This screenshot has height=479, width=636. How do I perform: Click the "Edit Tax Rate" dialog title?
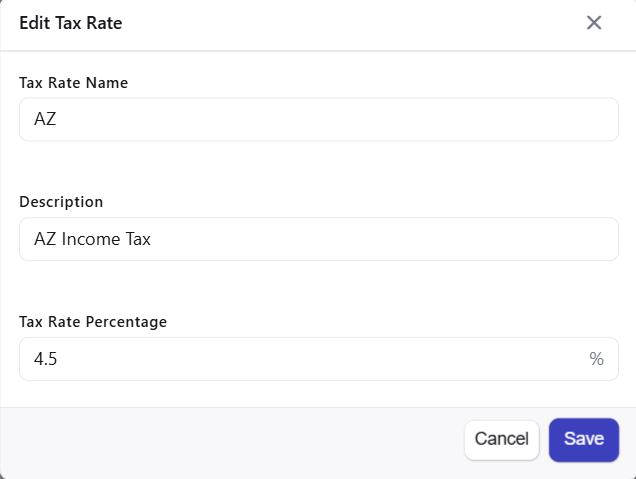tap(71, 23)
